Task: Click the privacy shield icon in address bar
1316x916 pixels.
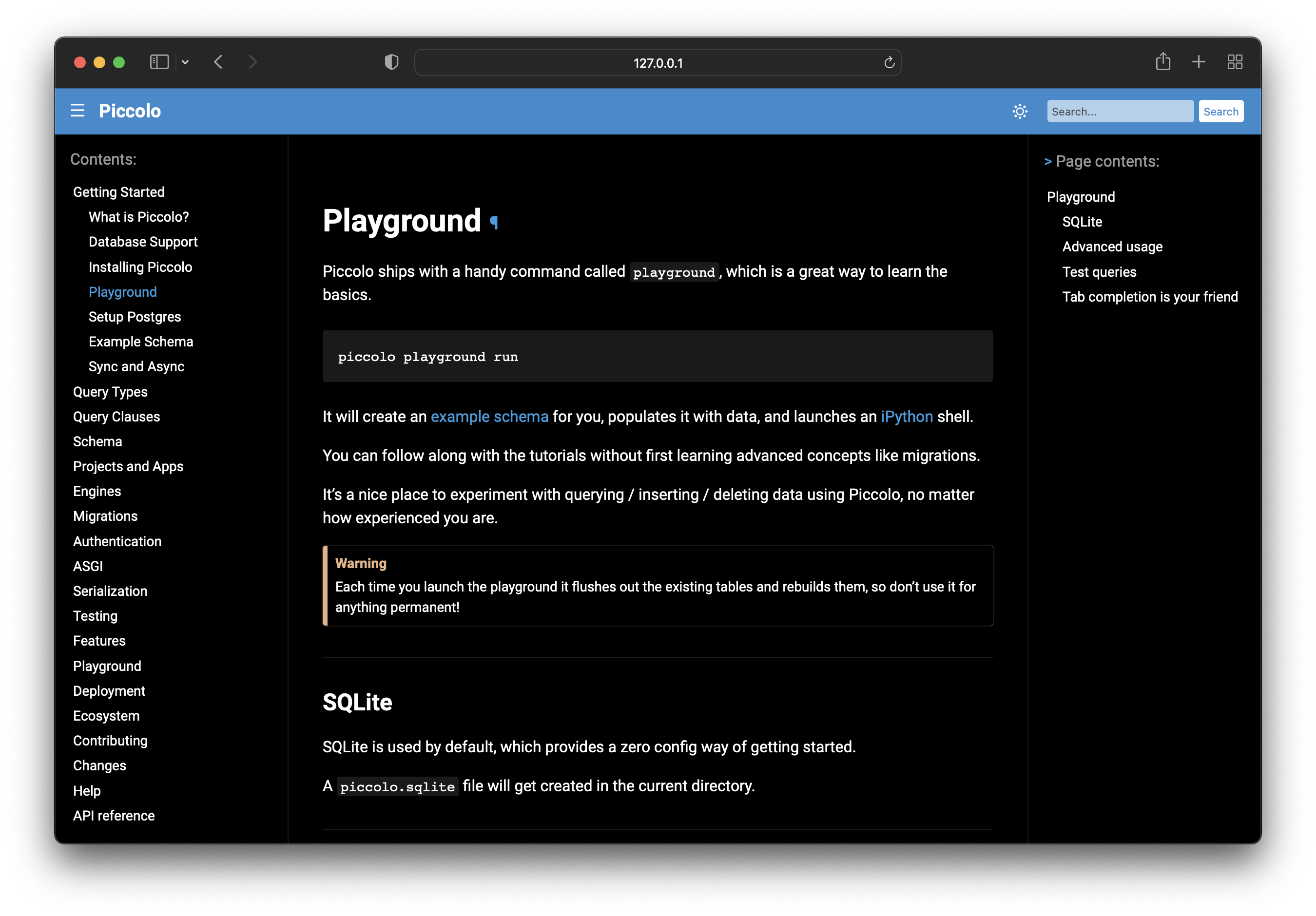Action: point(391,62)
